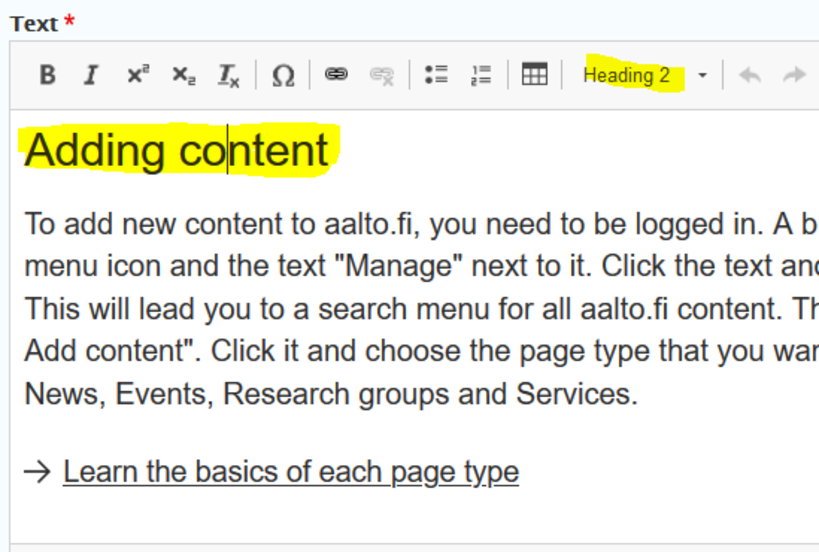Place cursor in "Adding content" heading
This screenshot has width=819, height=552.
point(176,150)
